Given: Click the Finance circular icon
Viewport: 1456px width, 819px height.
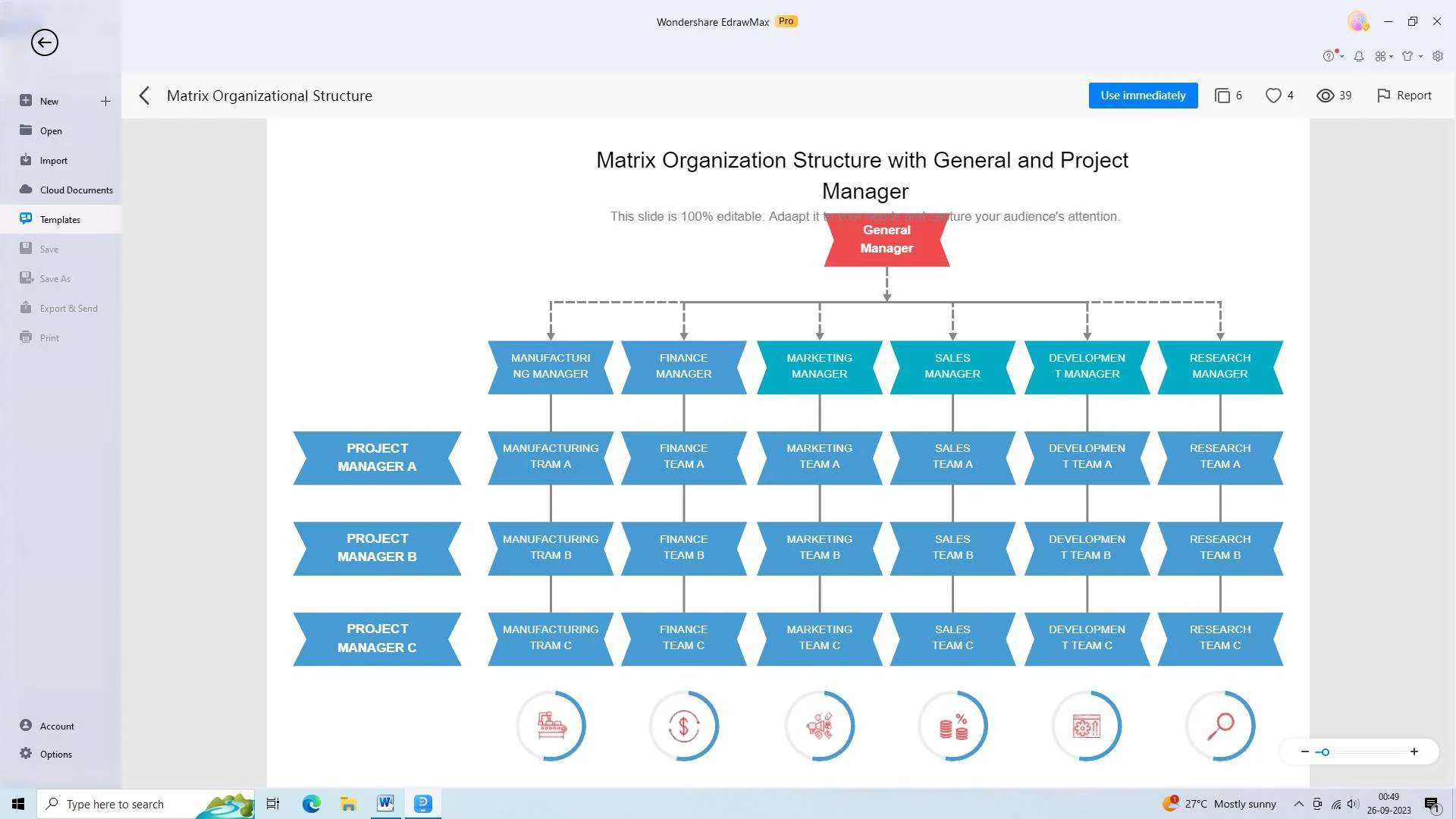Looking at the screenshot, I should pyautogui.click(x=684, y=725).
